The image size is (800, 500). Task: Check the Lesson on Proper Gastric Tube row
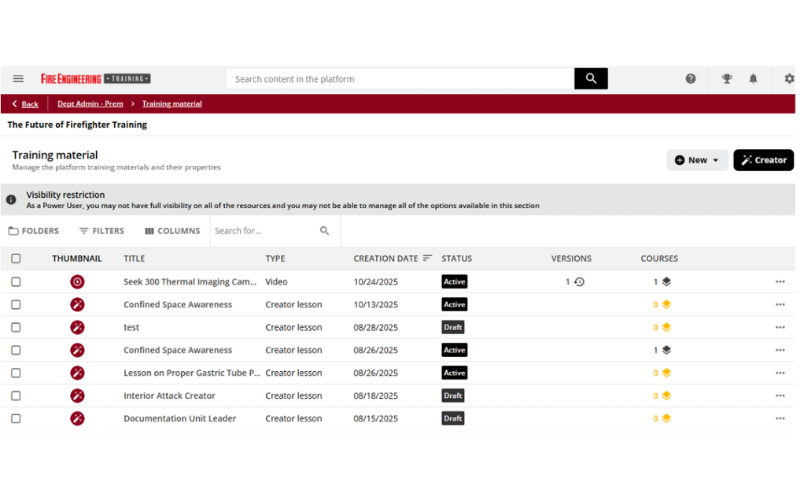(x=16, y=373)
